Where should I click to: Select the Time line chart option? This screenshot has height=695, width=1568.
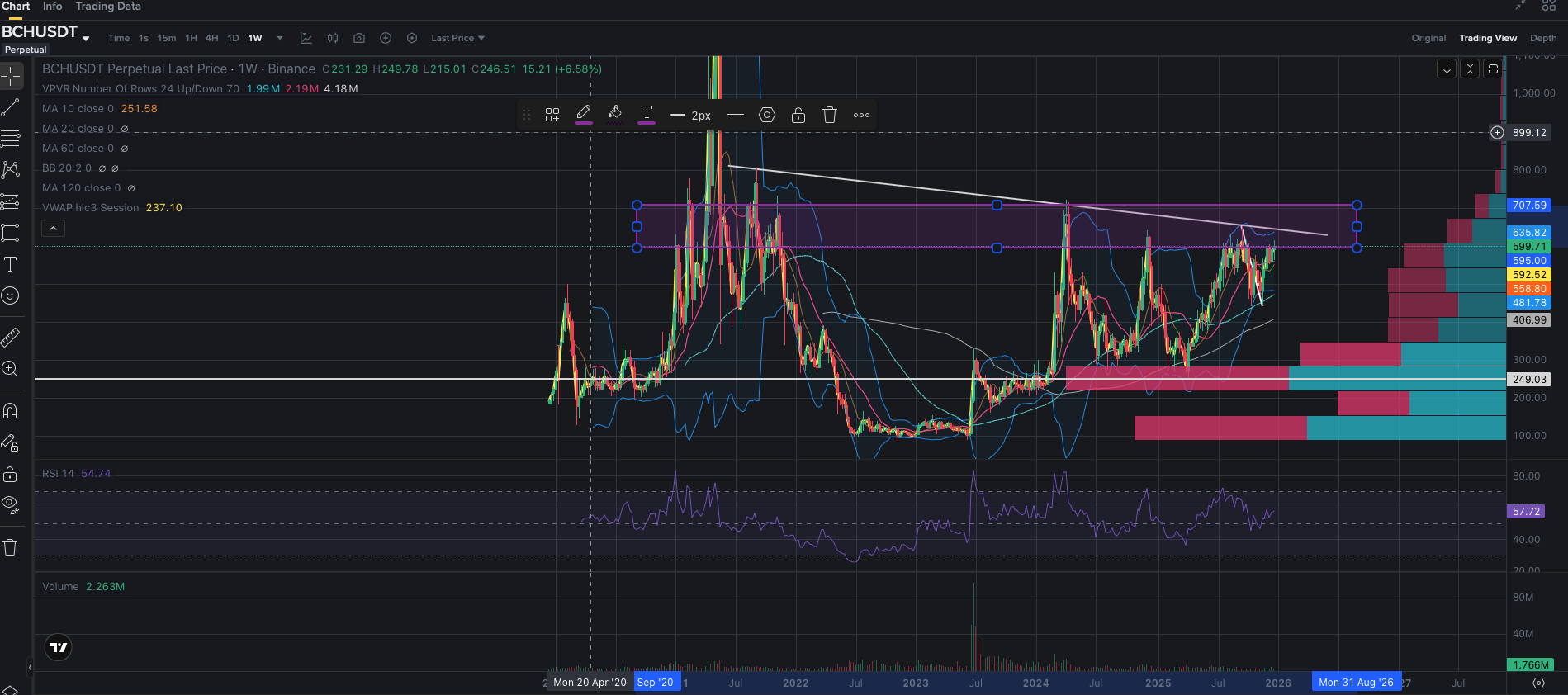pyautogui.click(x=119, y=38)
